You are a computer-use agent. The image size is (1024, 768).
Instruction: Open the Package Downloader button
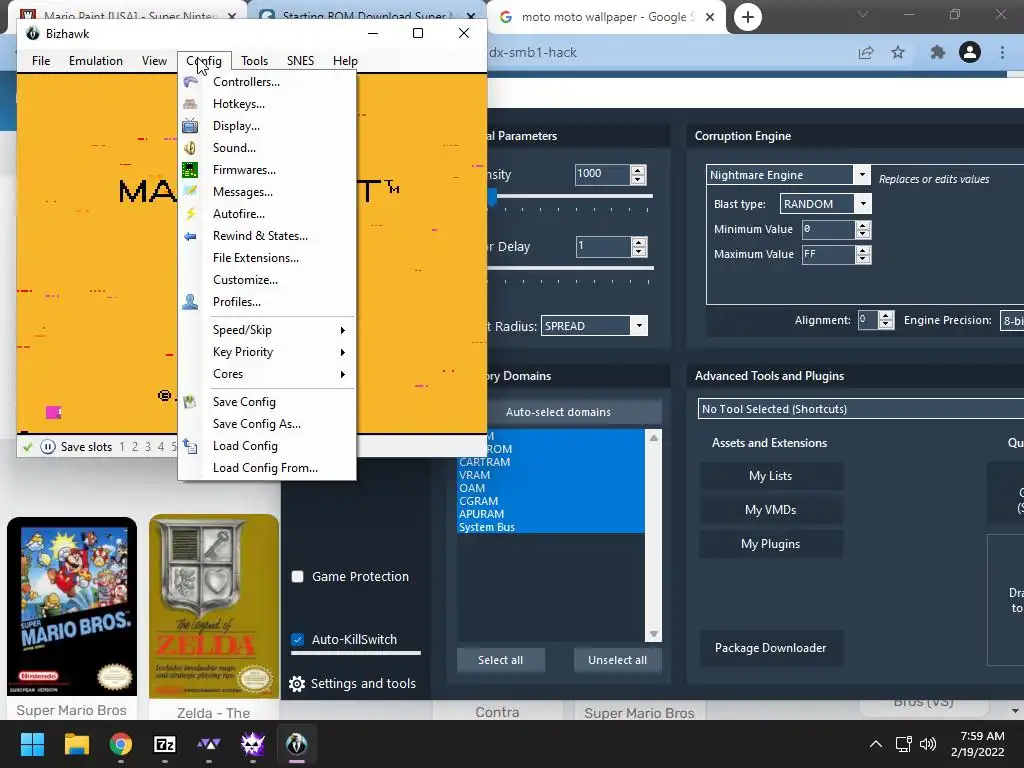pyautogui.click(x=771, y=648)
